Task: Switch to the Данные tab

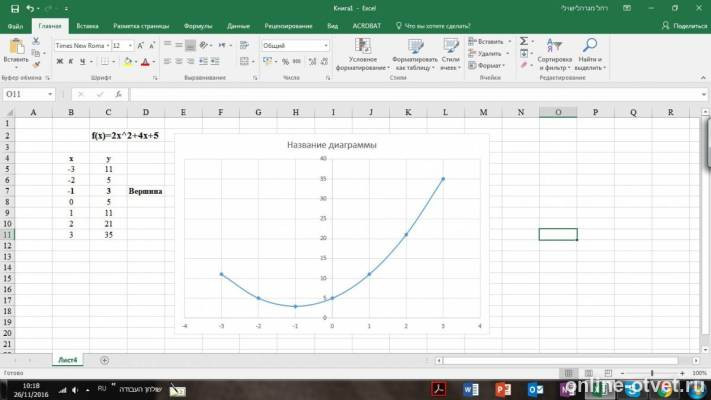Action: click(239, 26)
